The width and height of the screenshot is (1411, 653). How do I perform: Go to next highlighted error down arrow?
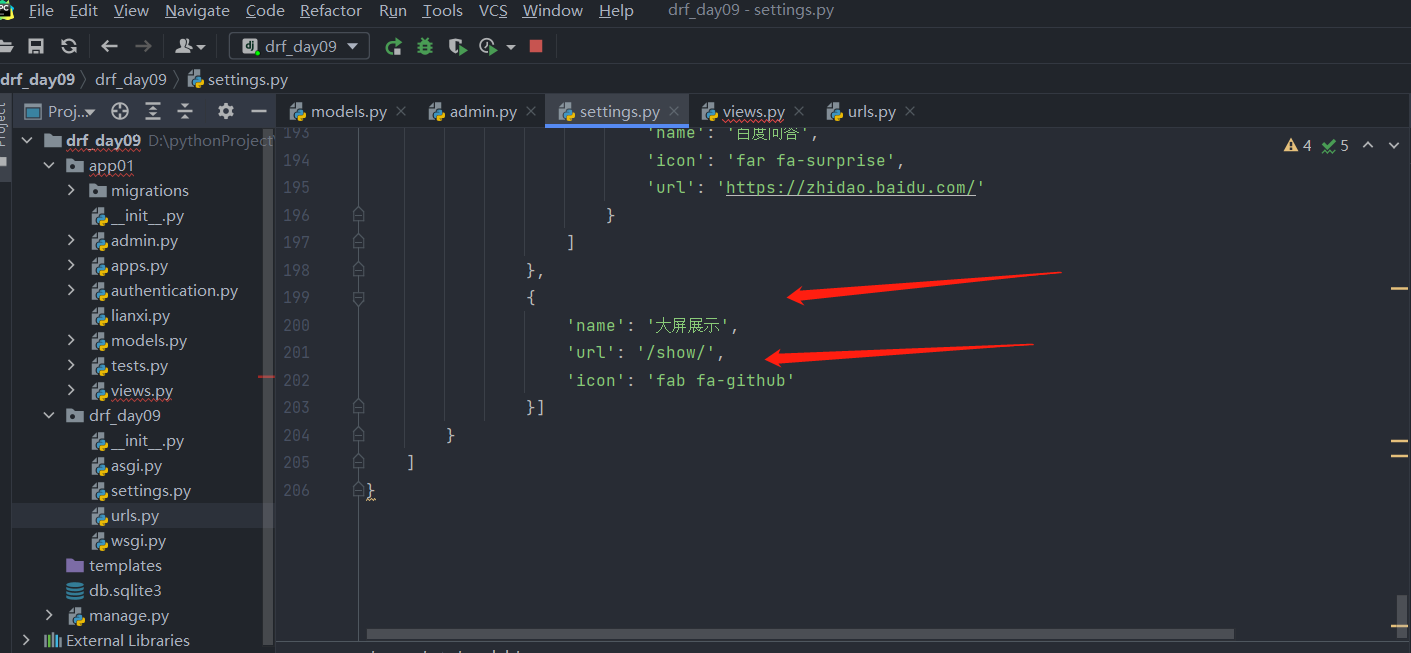pyautogui.click(x=1393, y=146)
